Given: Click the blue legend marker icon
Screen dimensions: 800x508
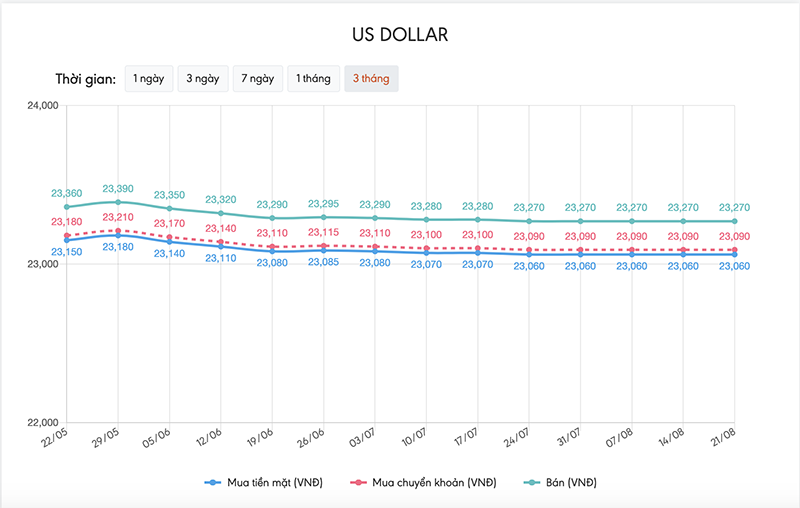Looking at the screenshot, I should (x=213, y=482).
